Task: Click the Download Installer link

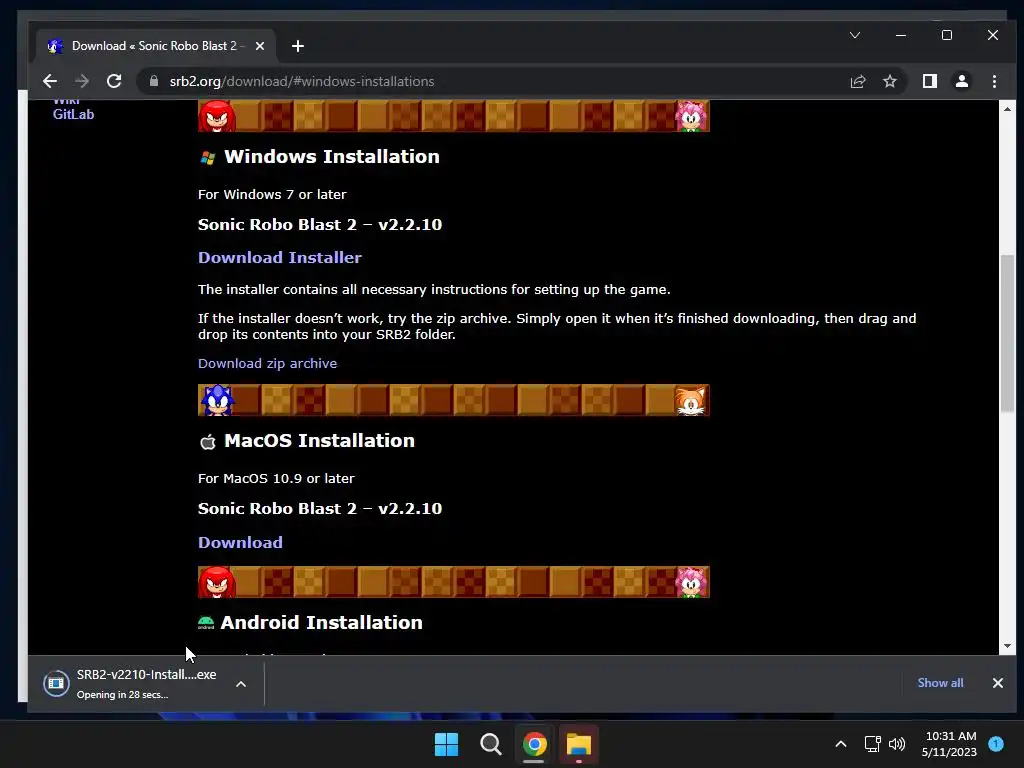Action: [280, 257]
